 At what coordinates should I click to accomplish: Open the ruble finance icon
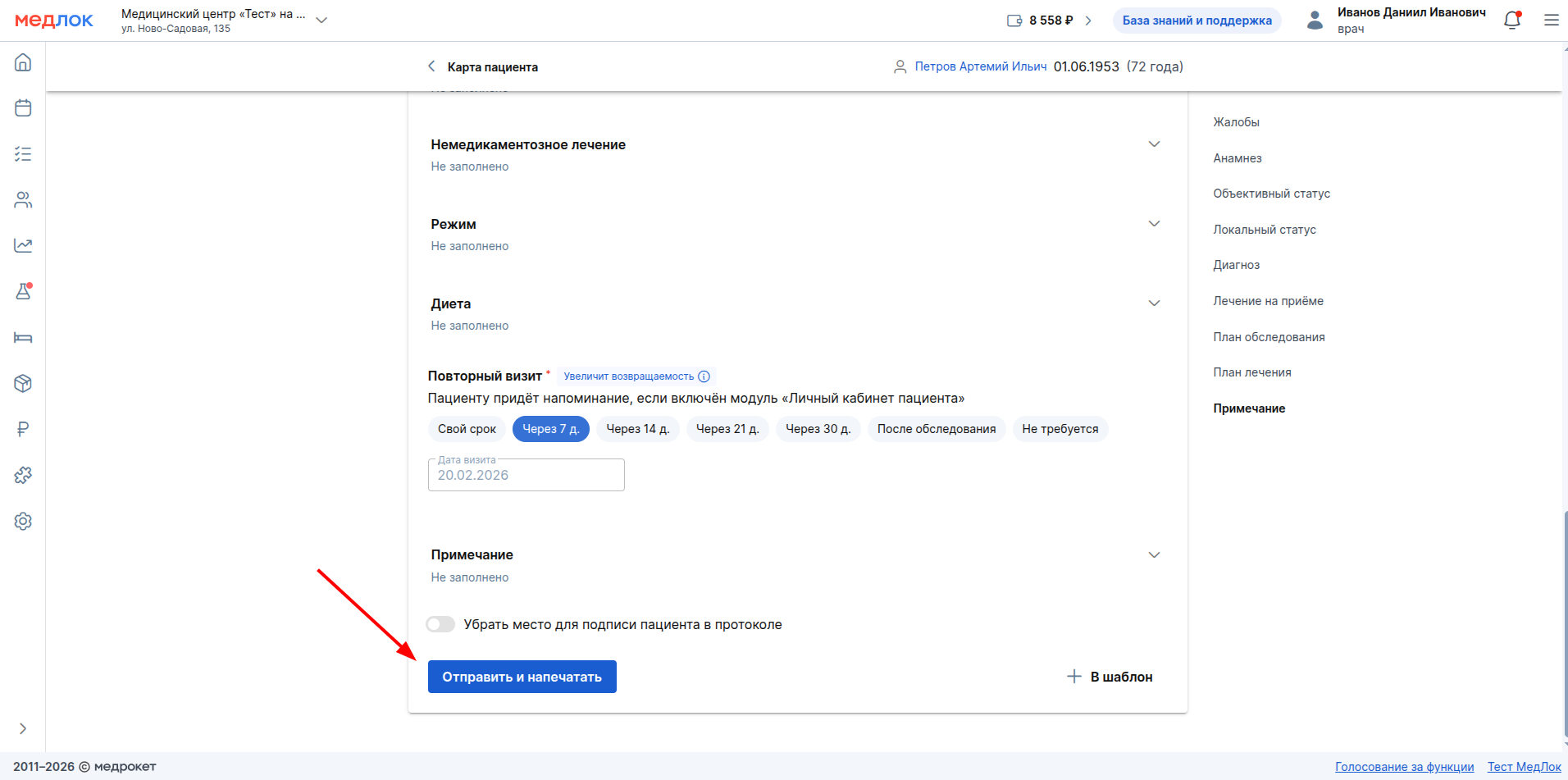tap(23, 429)
